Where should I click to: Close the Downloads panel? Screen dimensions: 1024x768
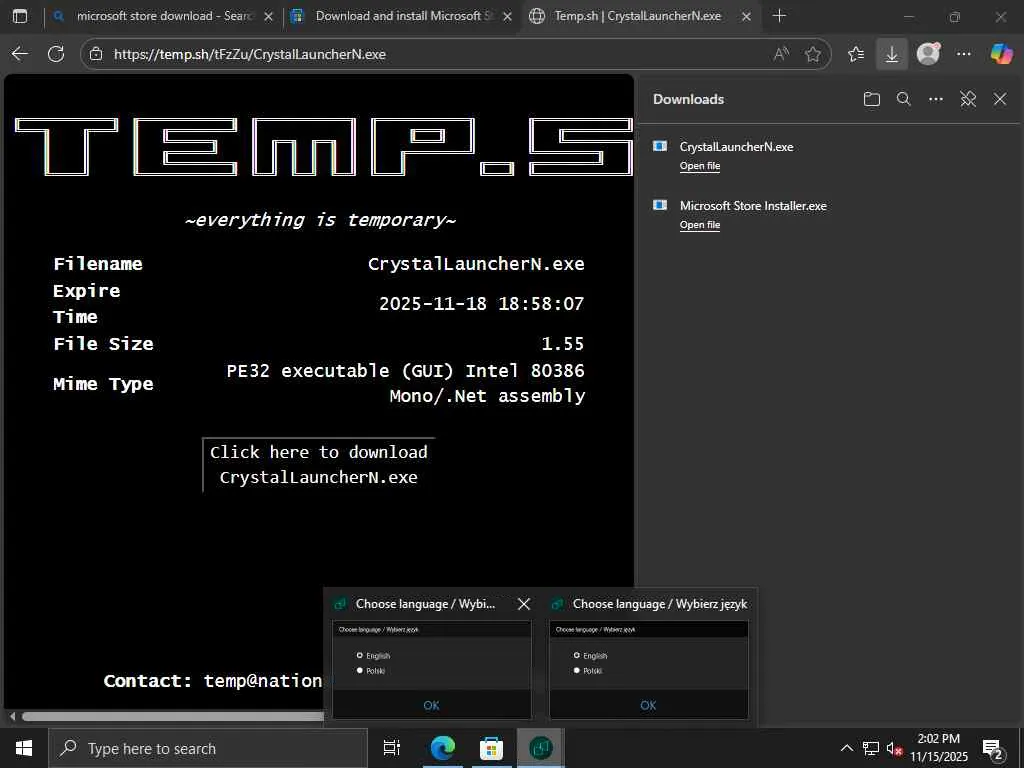pyautogui.click(x=1000, y=99)
